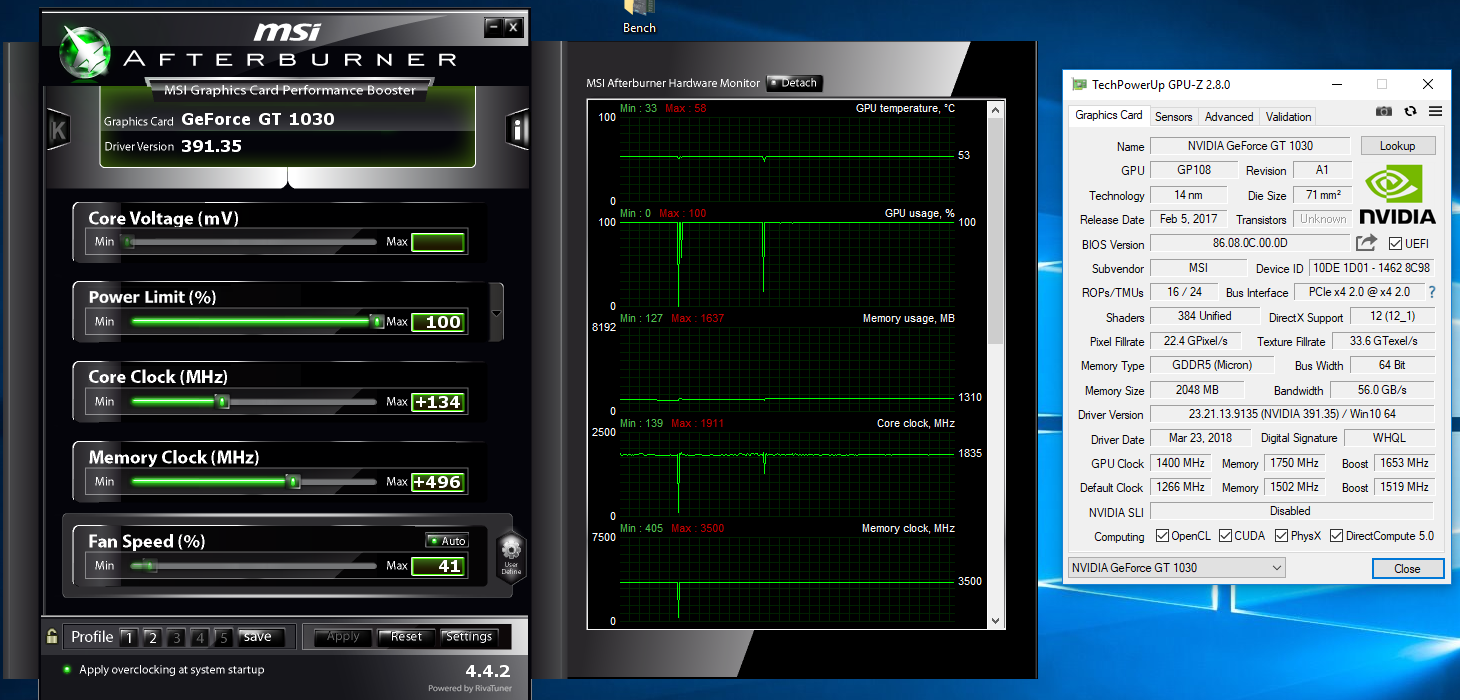Click the Close button in GPU-Z
Viewport: 1460px width, 700px height.
tap(1407, 568)
